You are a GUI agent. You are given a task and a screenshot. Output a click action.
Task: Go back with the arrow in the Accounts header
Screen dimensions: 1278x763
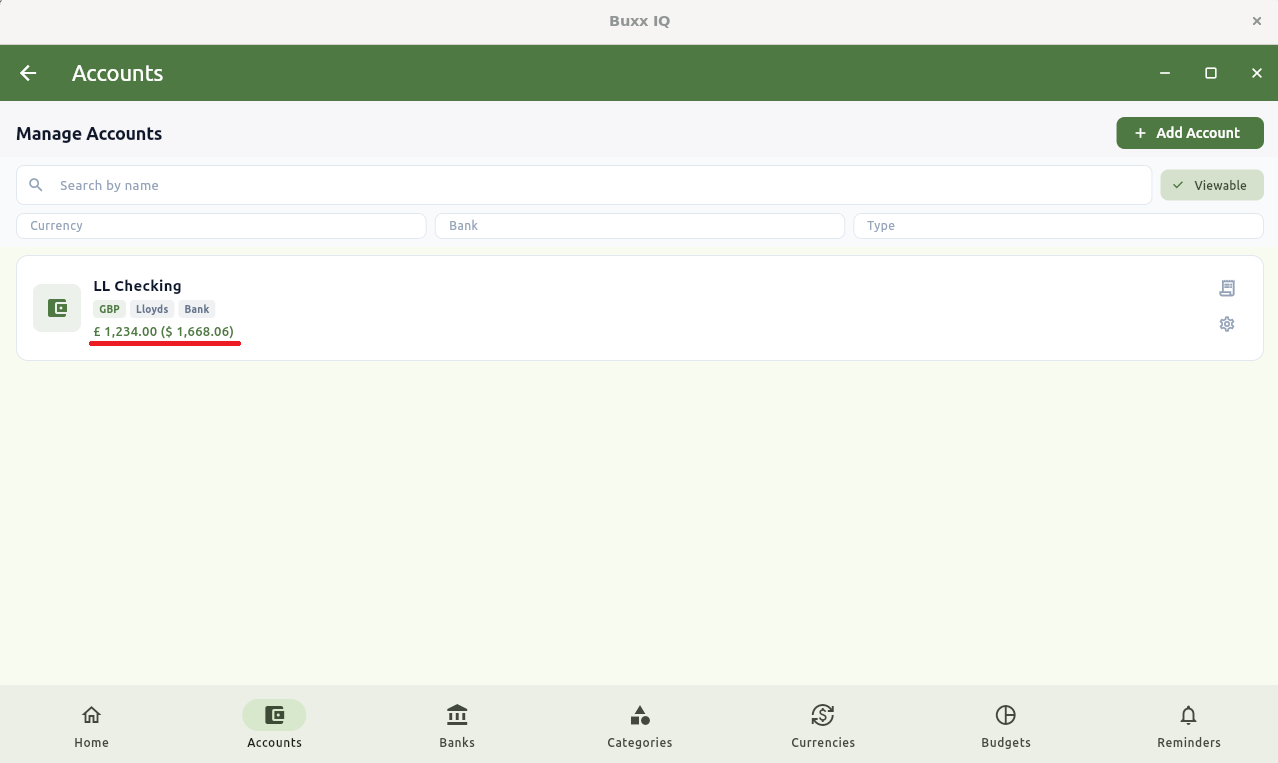28,73
